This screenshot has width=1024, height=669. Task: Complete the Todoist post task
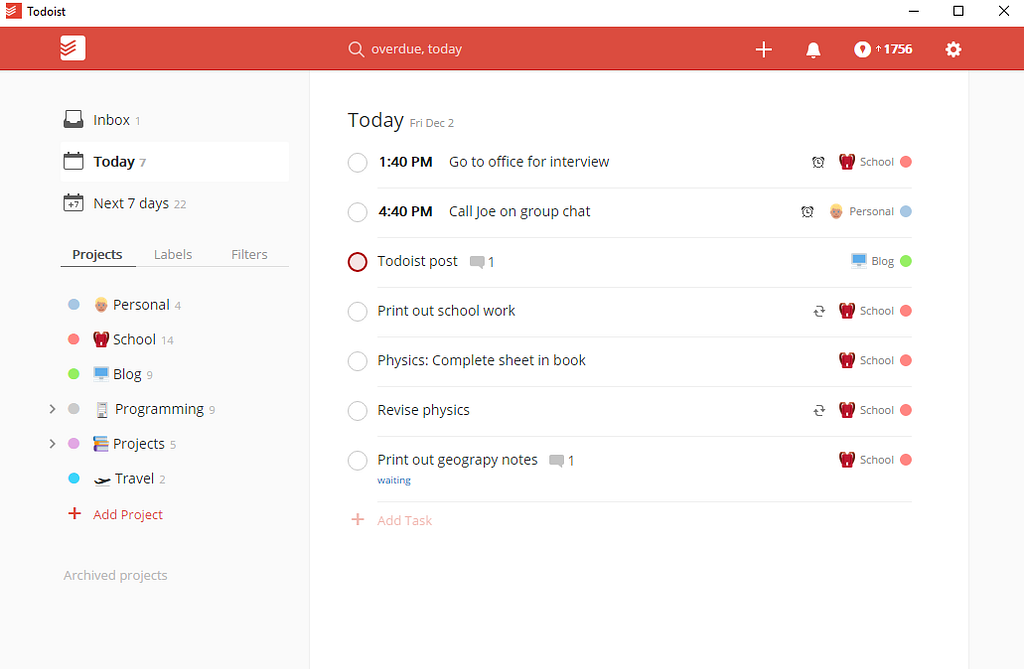[x=357, y=261]
